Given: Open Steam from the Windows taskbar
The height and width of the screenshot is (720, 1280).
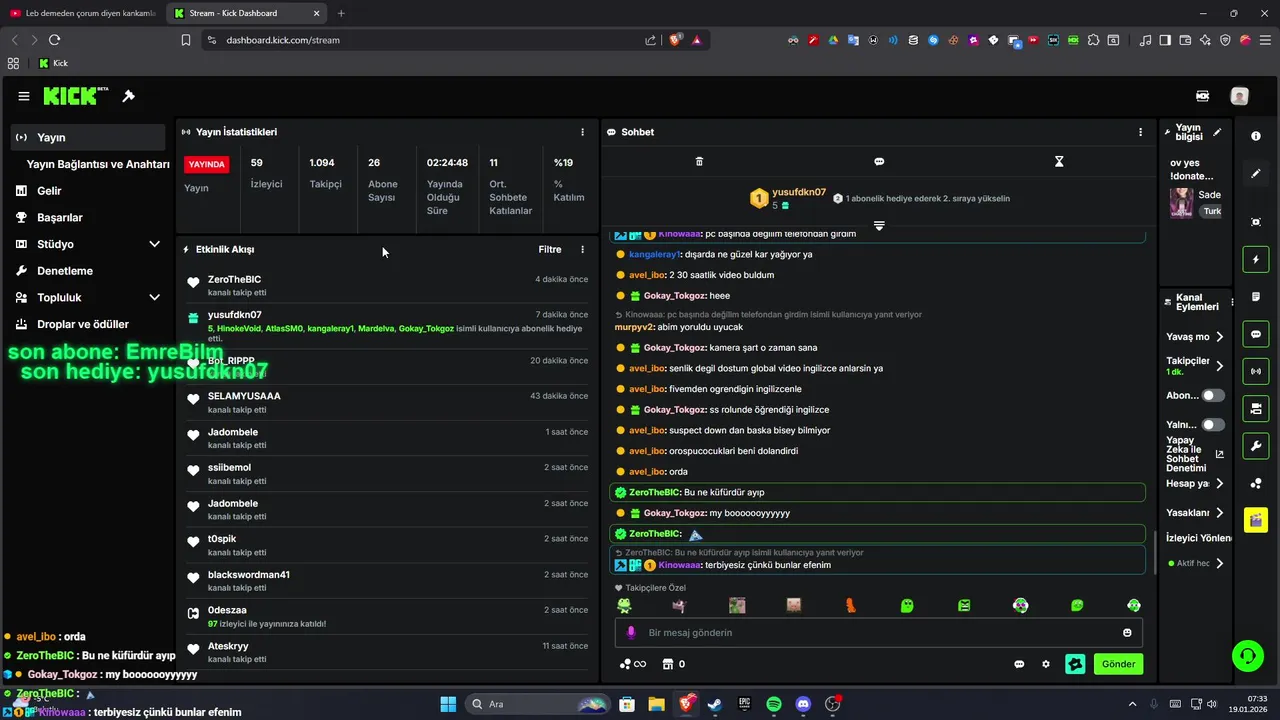Looking at the screenshot, I should (715, 704).
